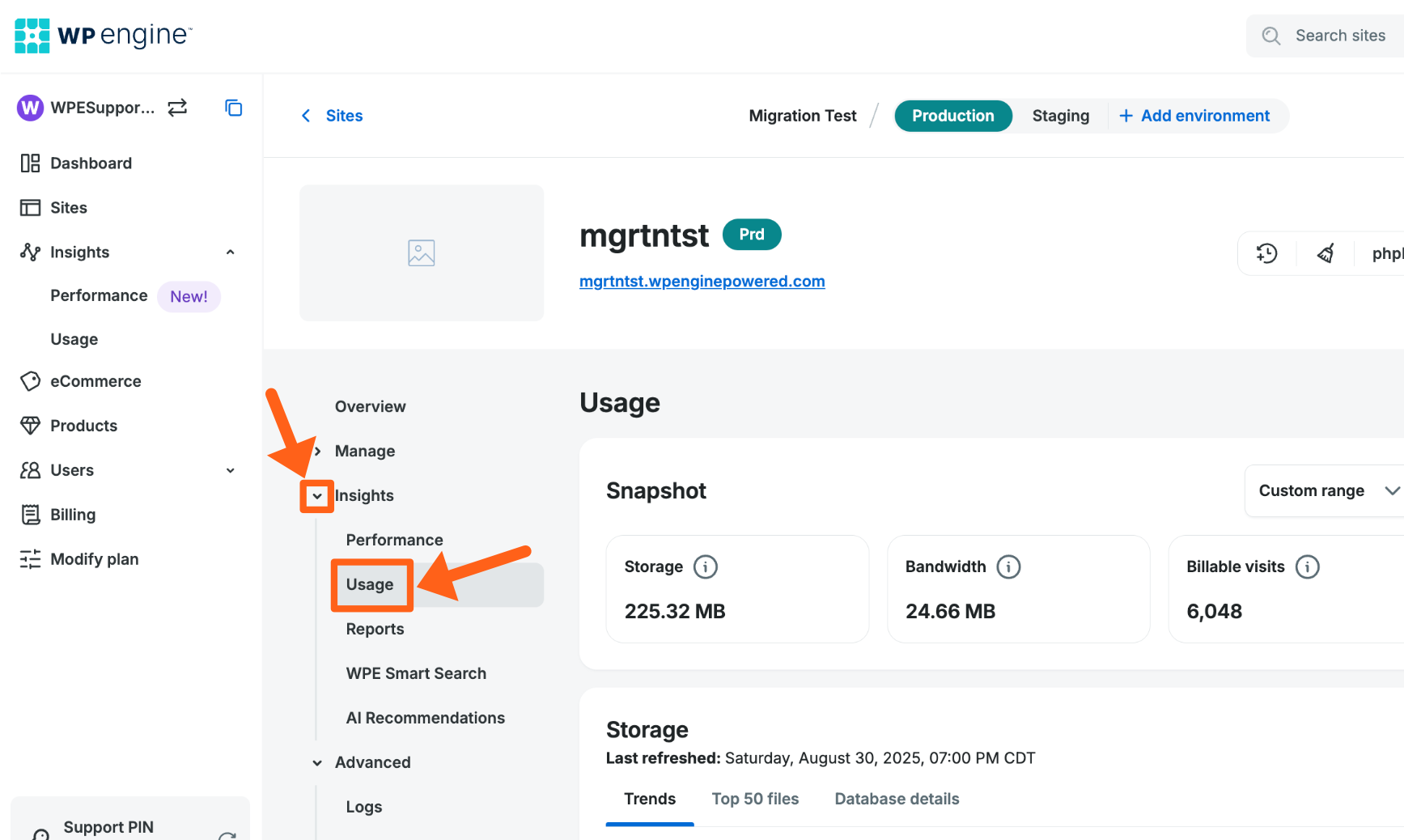Open Dashboard from the left sidebar

(91, 163)
